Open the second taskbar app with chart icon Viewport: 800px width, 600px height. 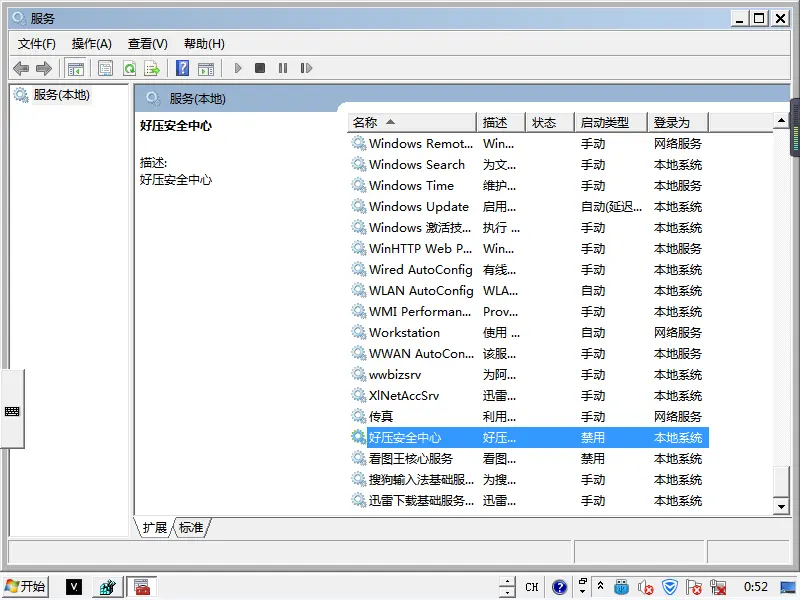tap(107, 587)
